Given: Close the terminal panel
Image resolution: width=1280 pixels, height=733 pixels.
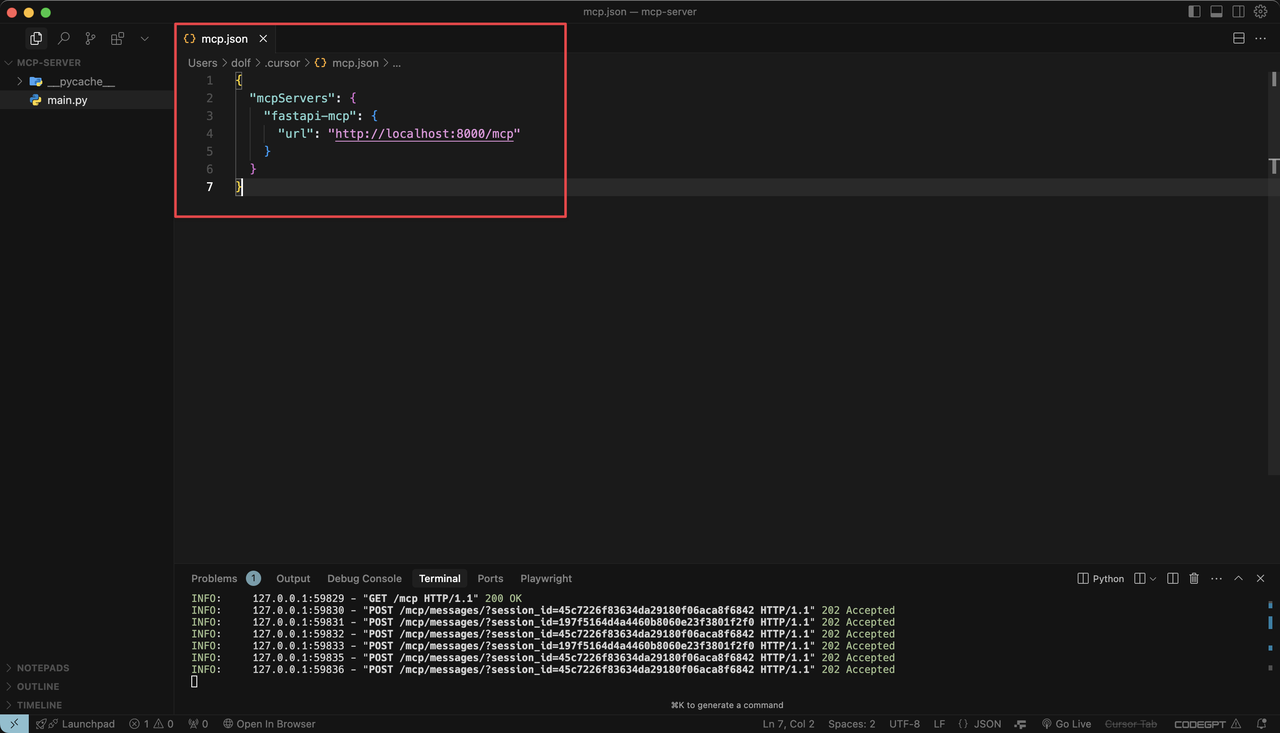Looking at the screenshot, I should (1260, 578).
